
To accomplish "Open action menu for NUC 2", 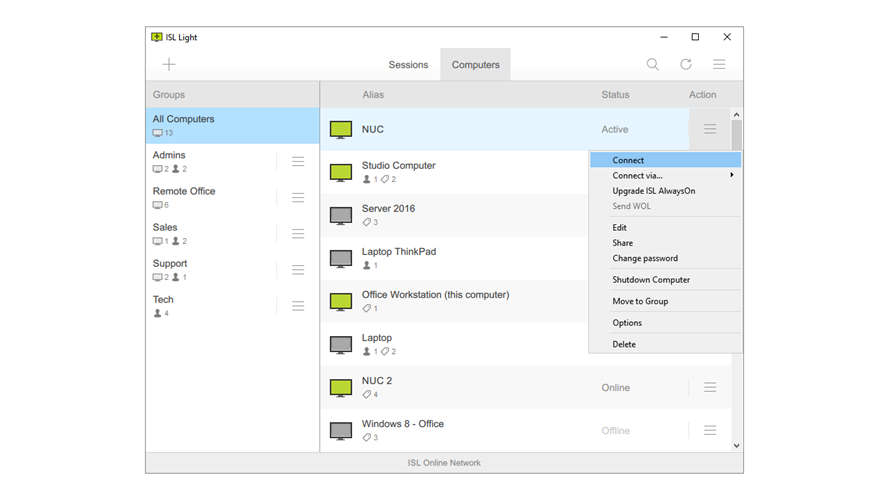I will (x=710, y=388).
